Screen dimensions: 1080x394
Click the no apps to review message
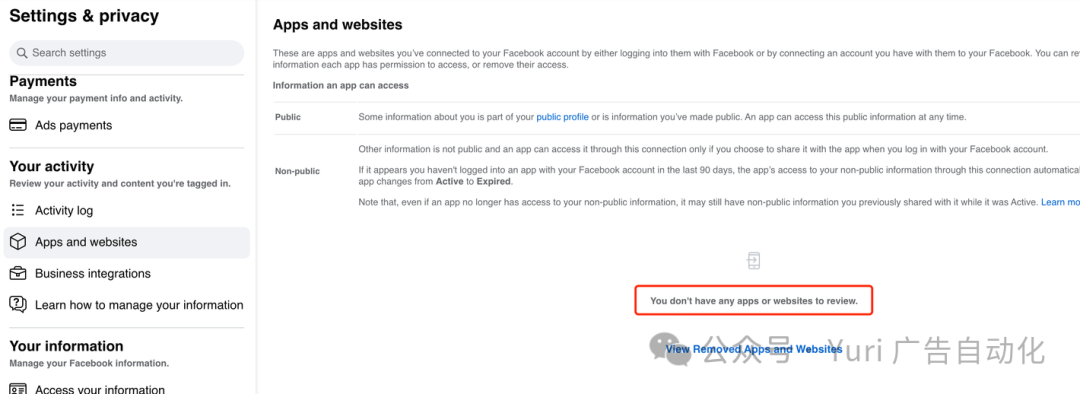tap(754, 301)
